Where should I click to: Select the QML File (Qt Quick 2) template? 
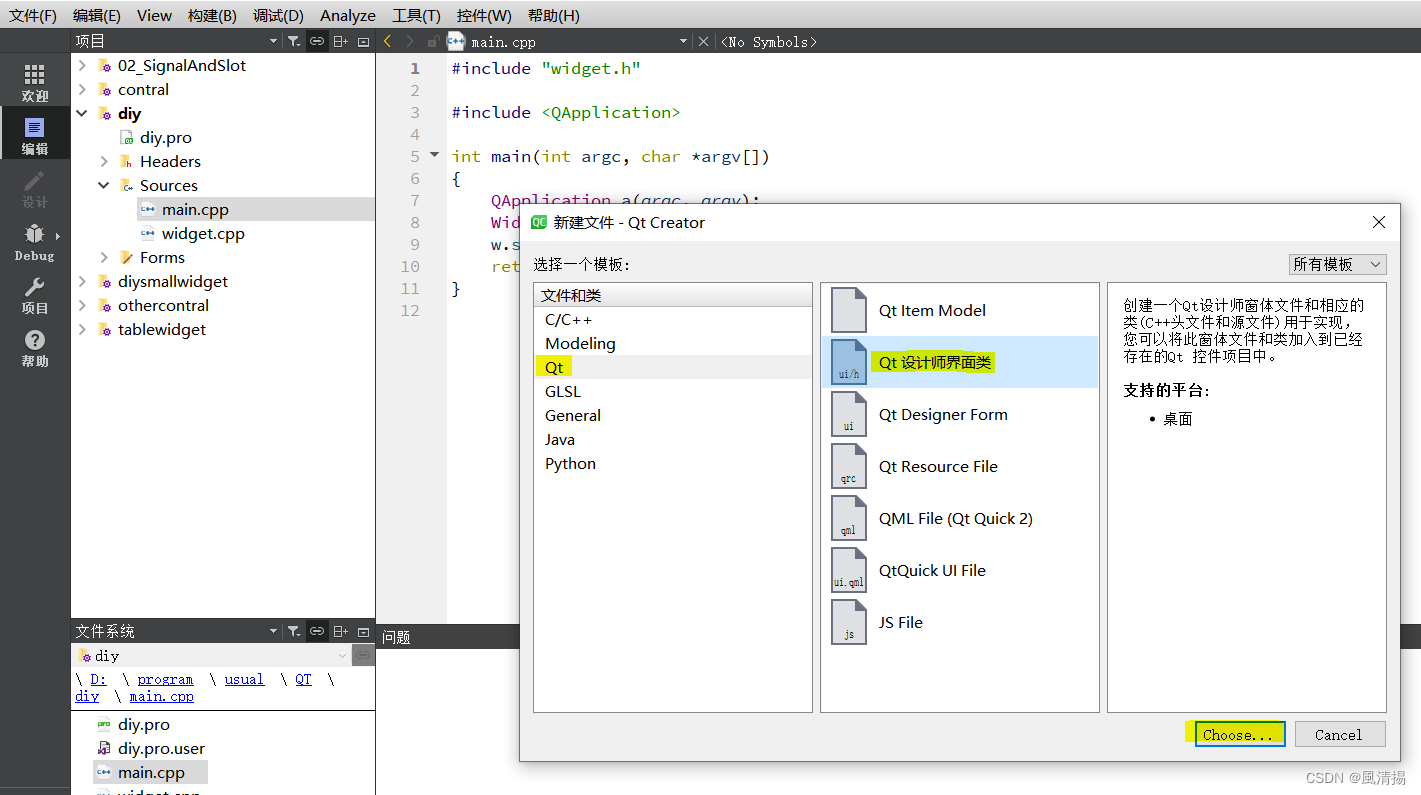[959, 518]
